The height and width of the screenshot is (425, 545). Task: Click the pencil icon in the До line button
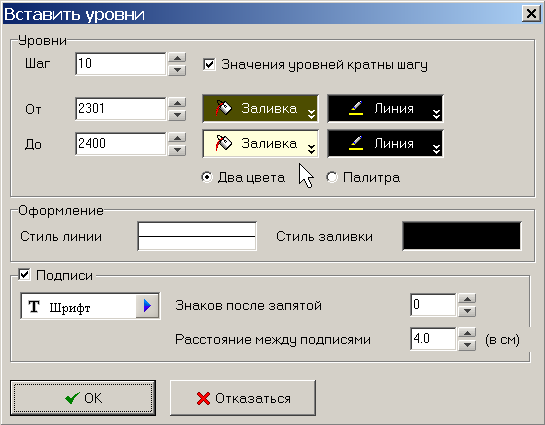(x=356, y=143)
